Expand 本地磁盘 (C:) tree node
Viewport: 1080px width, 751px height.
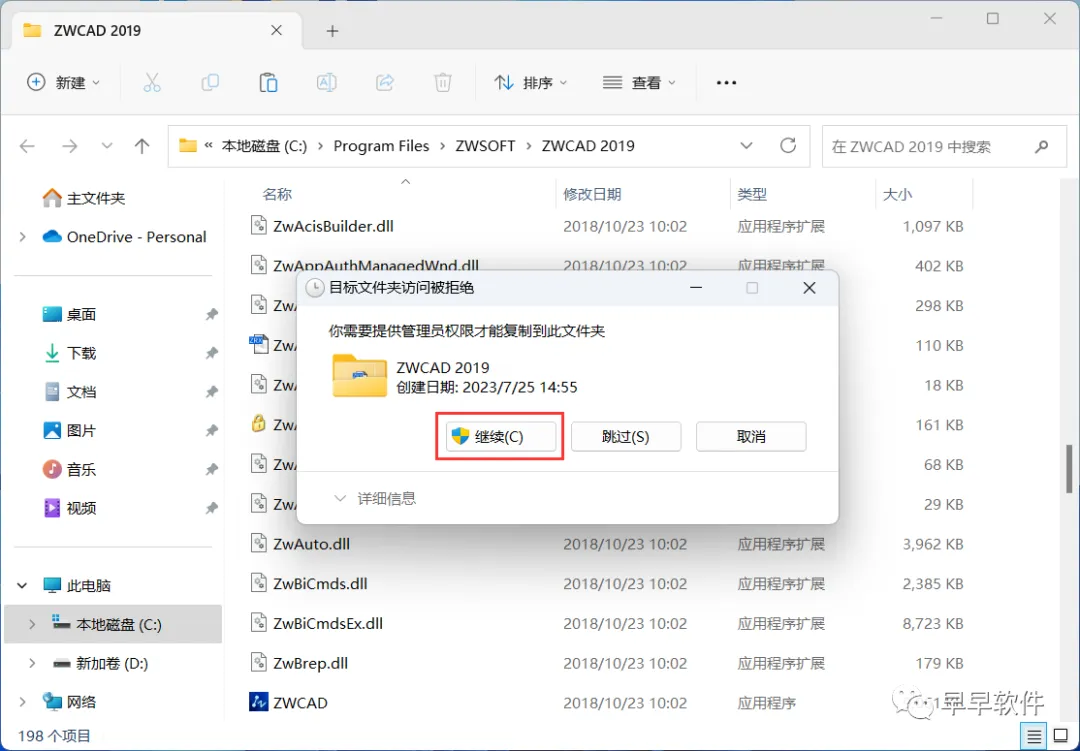(x=32, y=624)
